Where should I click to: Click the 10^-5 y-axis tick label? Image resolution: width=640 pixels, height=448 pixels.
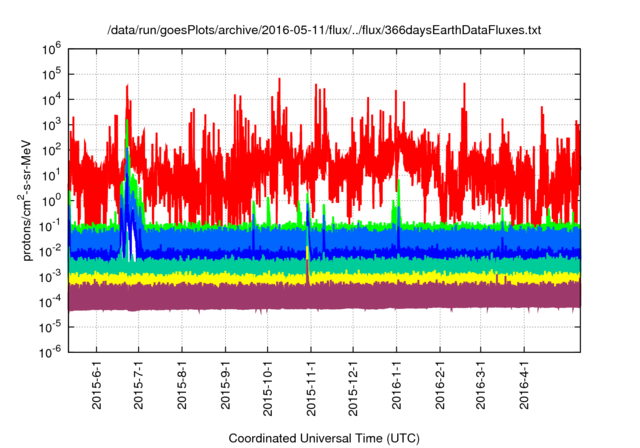pos(50,327)
